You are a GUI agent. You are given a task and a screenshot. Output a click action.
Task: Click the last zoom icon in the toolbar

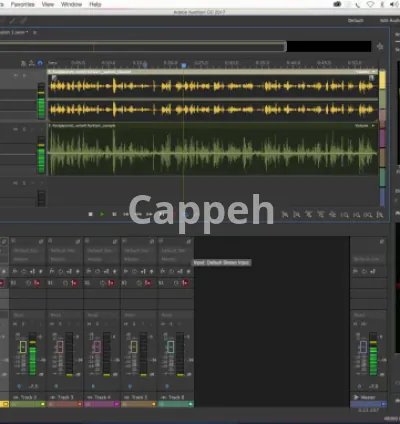(380, 215)
